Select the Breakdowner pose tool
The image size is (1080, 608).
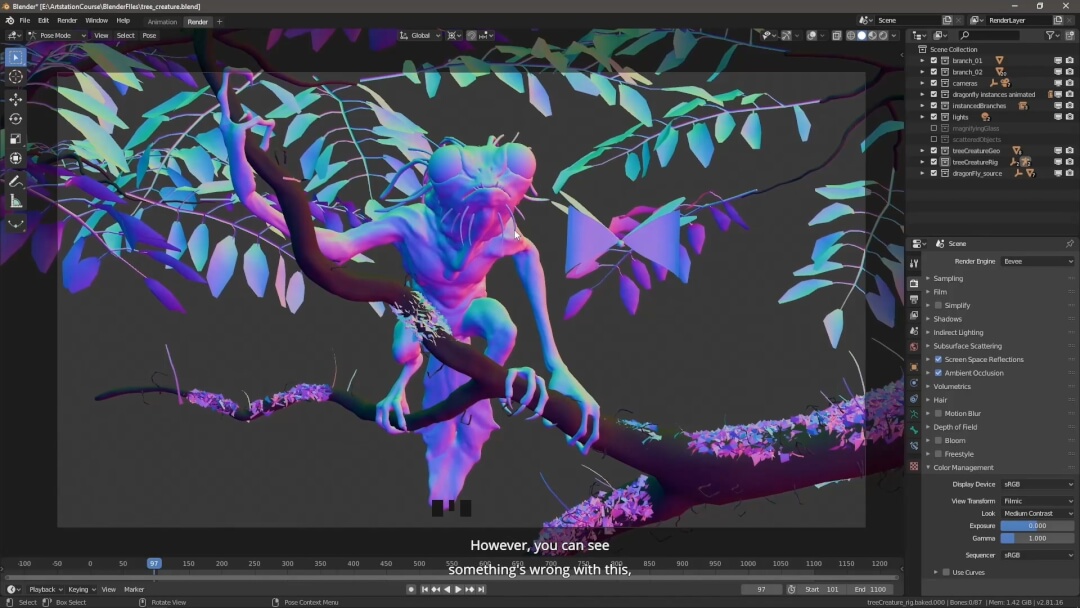tap(15, 224)
